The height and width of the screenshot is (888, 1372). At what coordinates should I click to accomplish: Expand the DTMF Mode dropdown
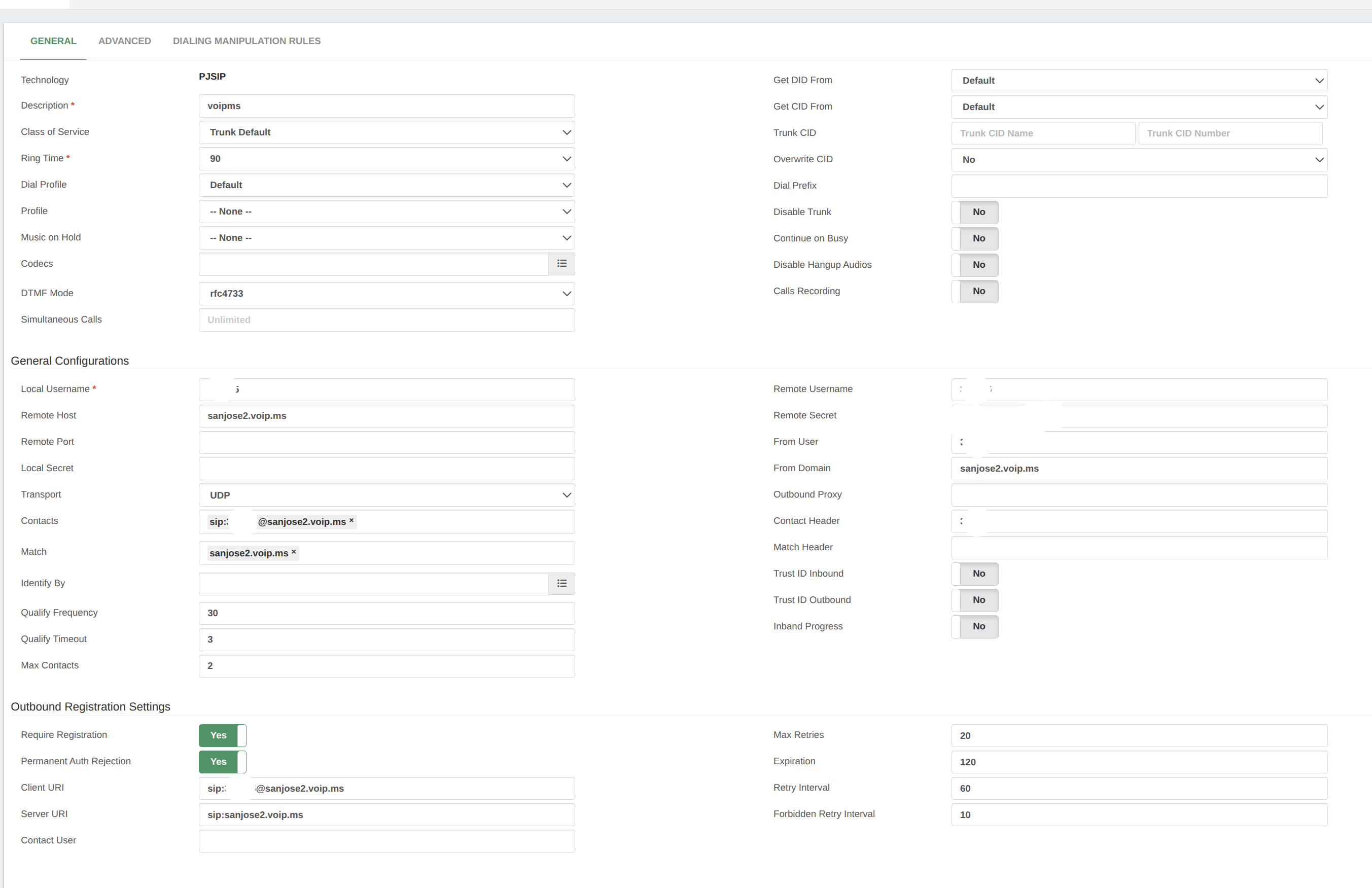pos(386,294)
